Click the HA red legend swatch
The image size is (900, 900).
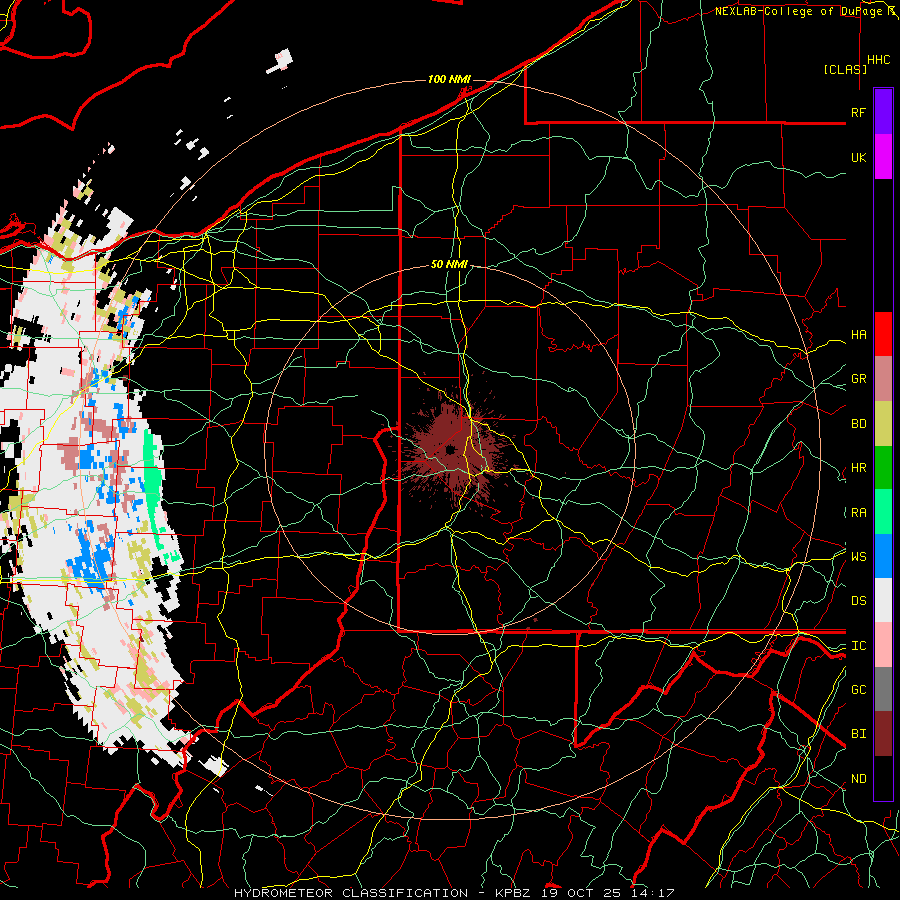coord(883,334)
